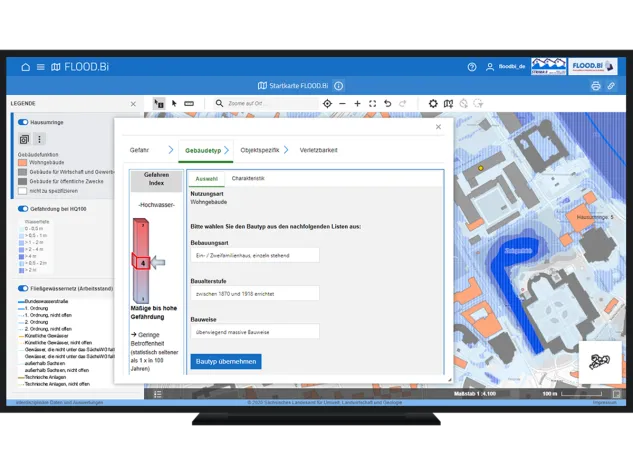
Task: Select the measure ruler tool
Action: 189,103
